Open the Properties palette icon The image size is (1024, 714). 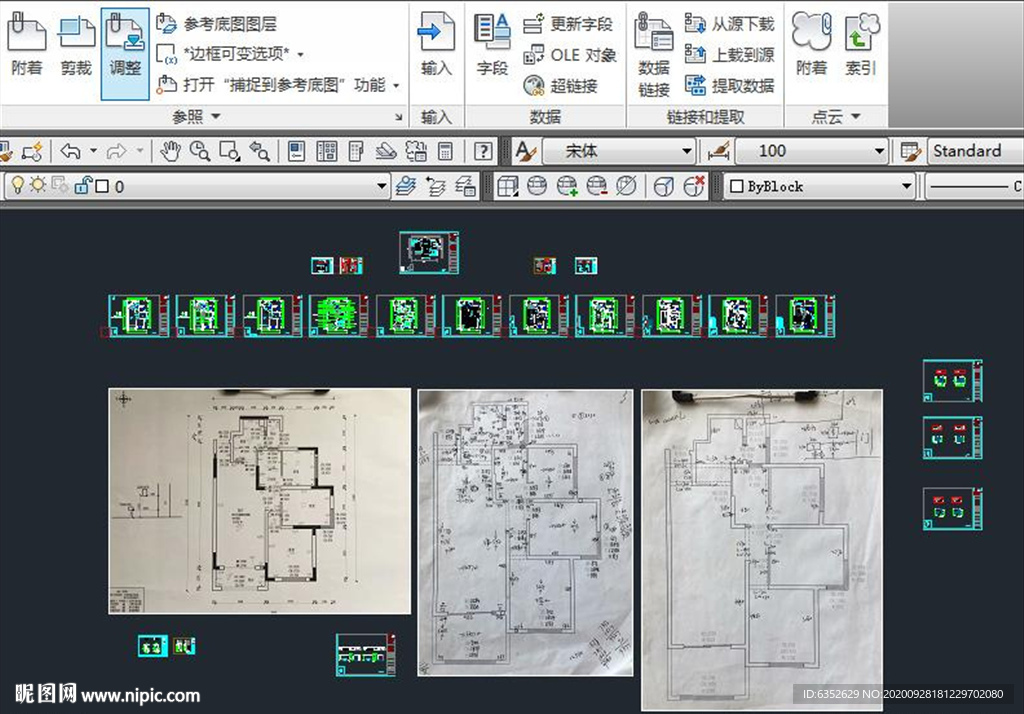[x=296, y=152]
